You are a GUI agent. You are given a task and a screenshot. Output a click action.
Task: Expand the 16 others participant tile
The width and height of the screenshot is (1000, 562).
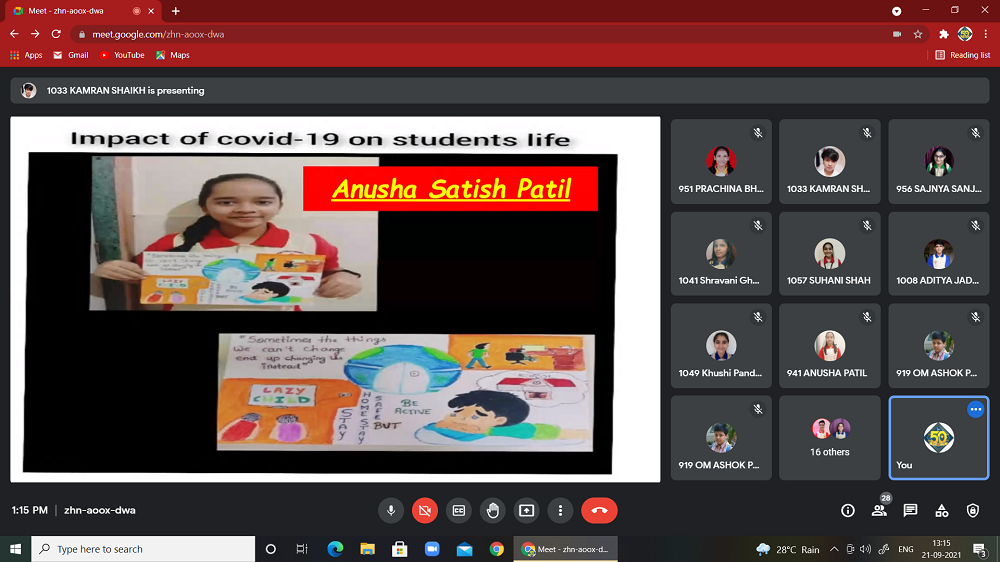829,437
